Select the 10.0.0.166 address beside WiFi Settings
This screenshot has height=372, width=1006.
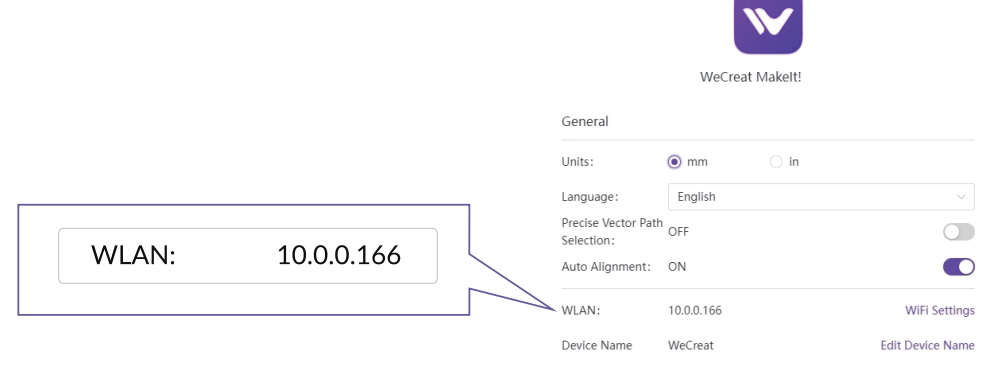(695, 310)
